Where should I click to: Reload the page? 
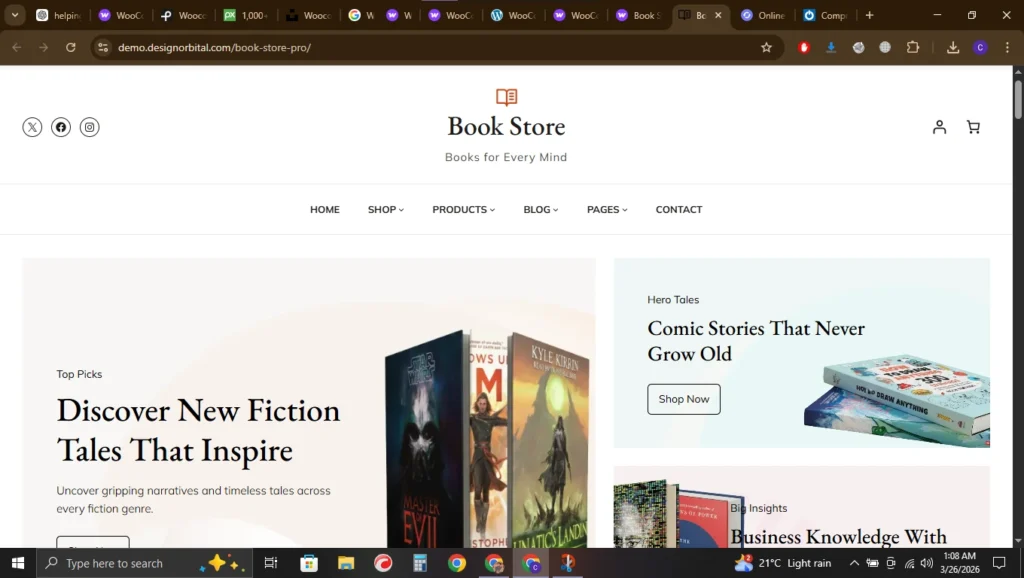click(x=71, y=47)
